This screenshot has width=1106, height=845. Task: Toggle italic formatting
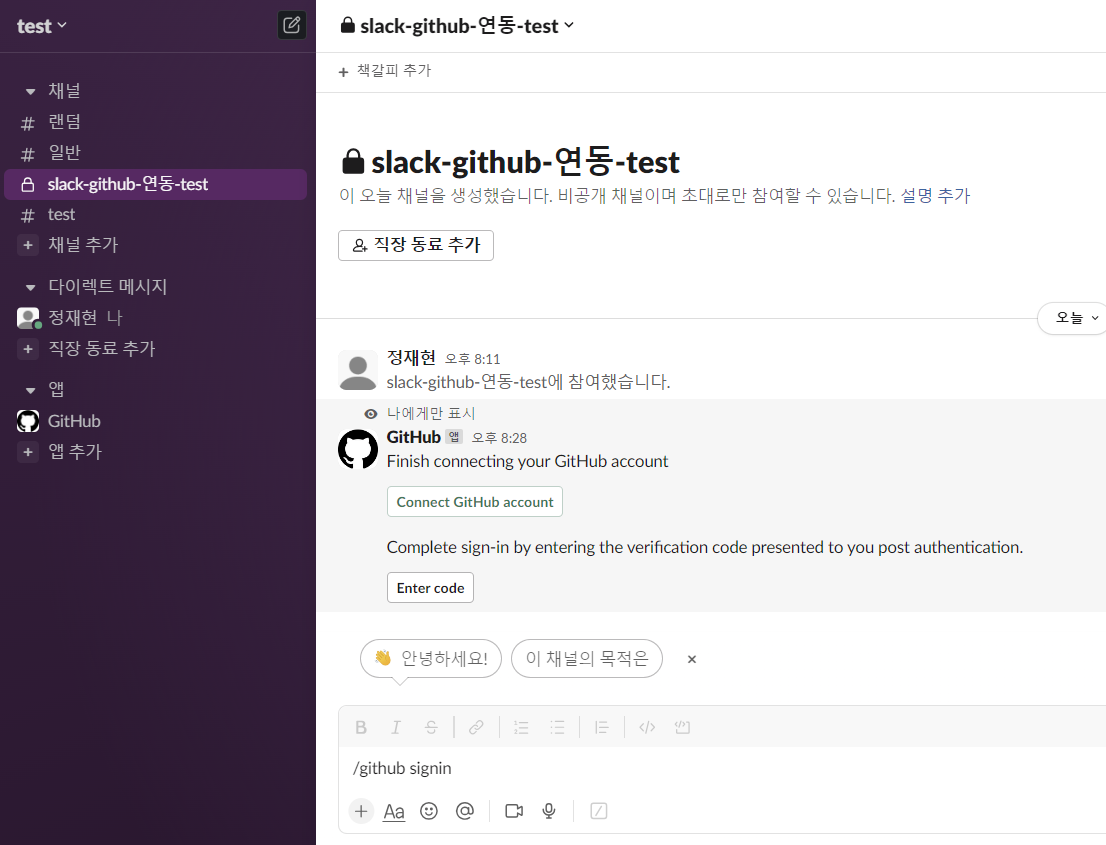(x=396, y=727)
